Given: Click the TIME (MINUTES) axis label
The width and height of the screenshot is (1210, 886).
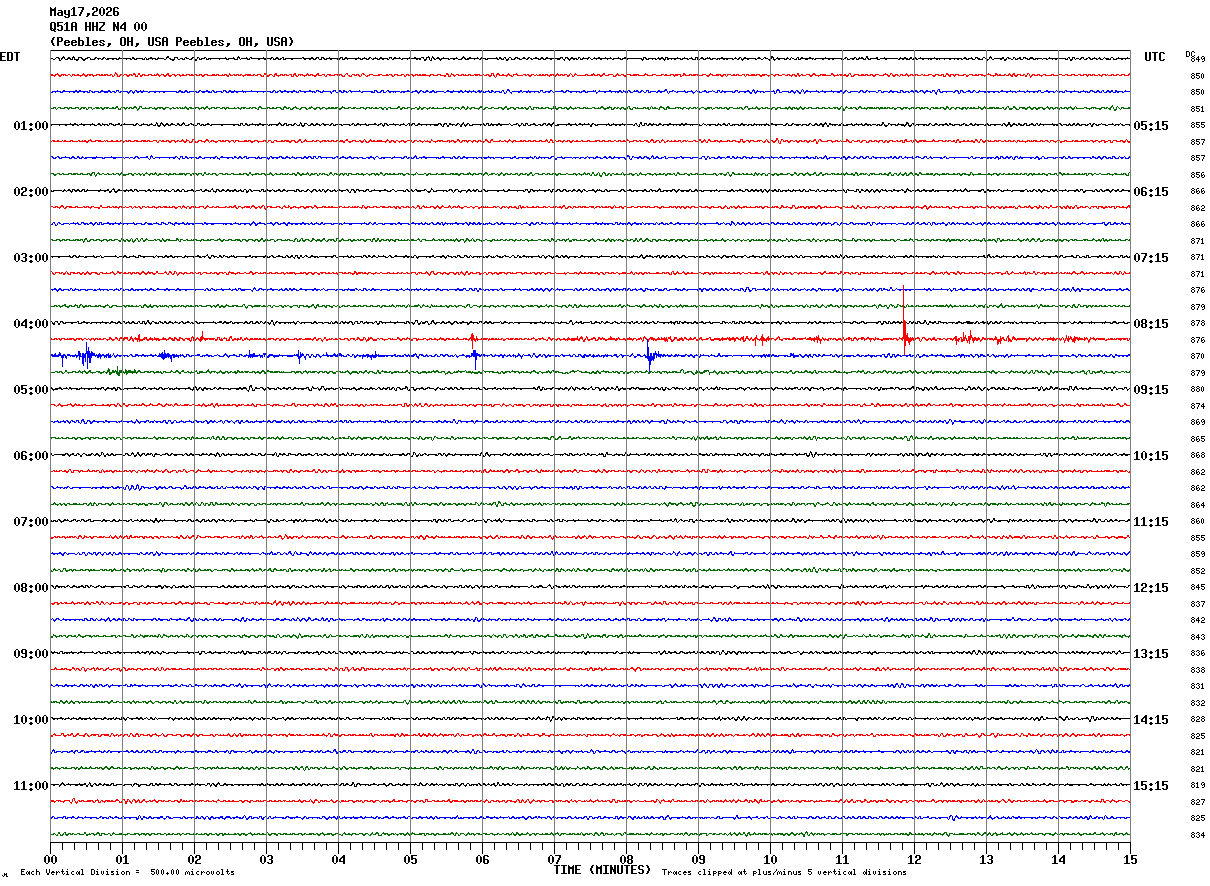Looking at the screenshot, I should (602, 870).
